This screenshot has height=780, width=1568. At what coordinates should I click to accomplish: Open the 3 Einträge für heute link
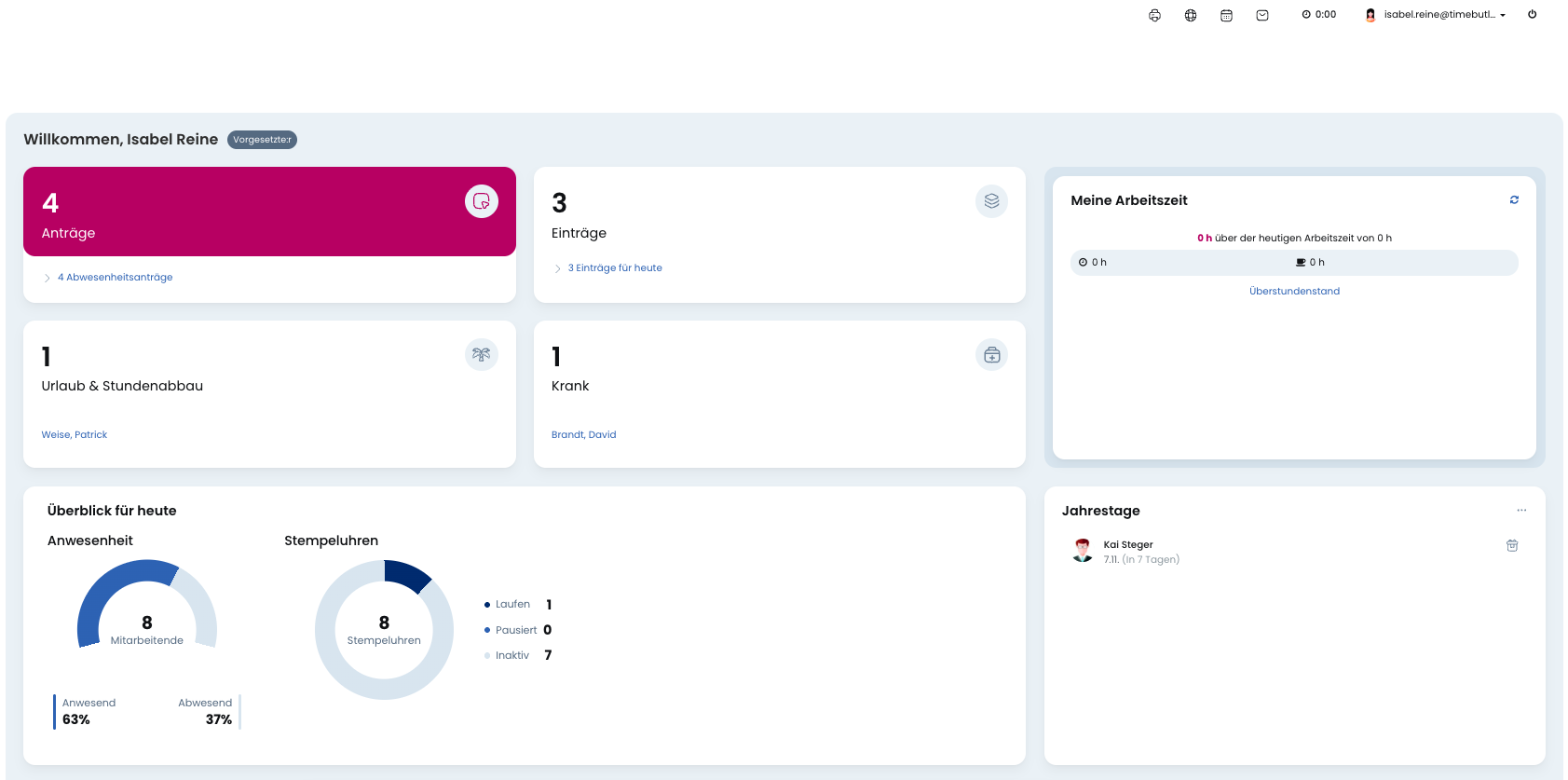click(615, 268)
